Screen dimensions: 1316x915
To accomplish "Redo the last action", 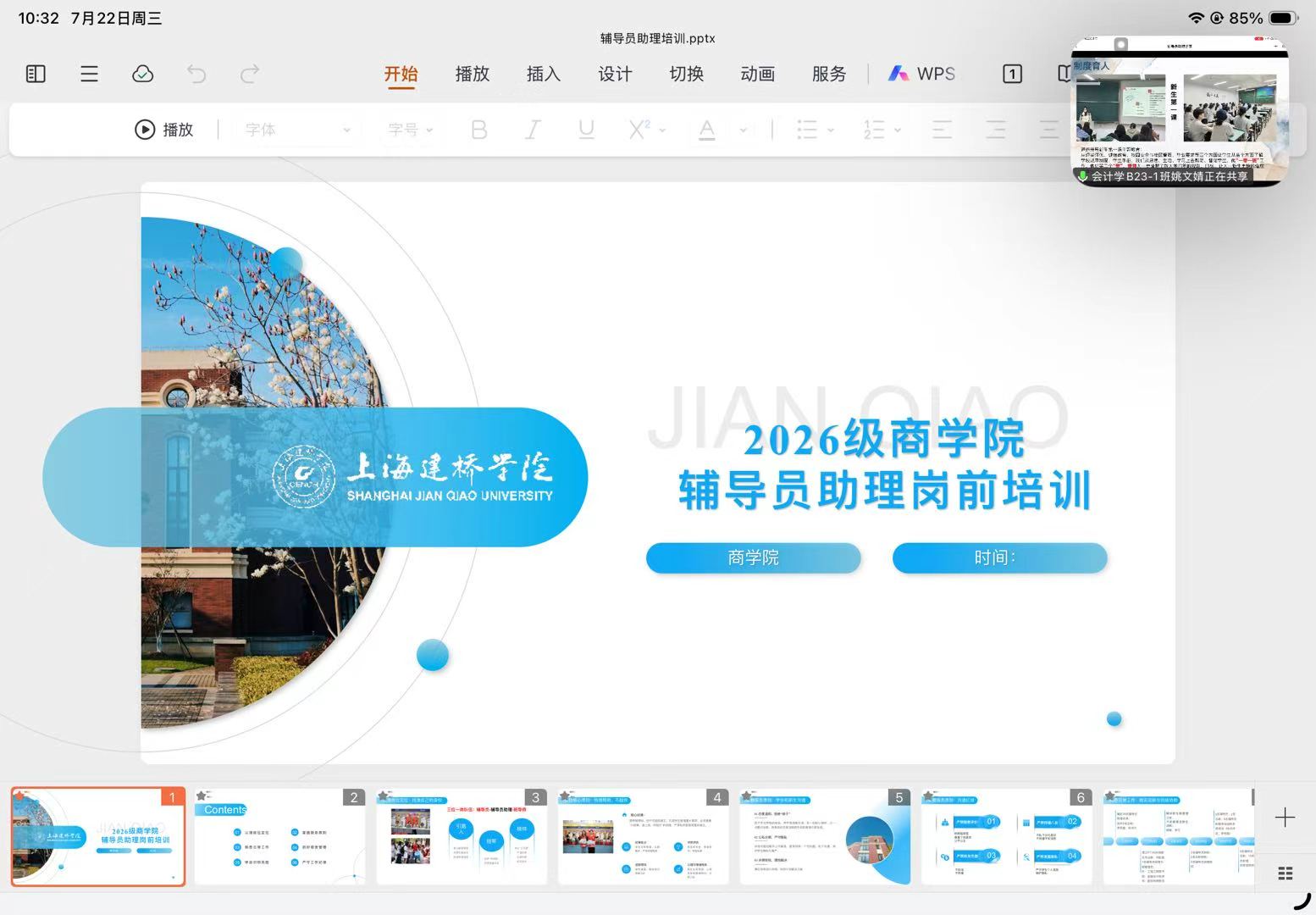I will pyautogui.click(x=250, y=74).
